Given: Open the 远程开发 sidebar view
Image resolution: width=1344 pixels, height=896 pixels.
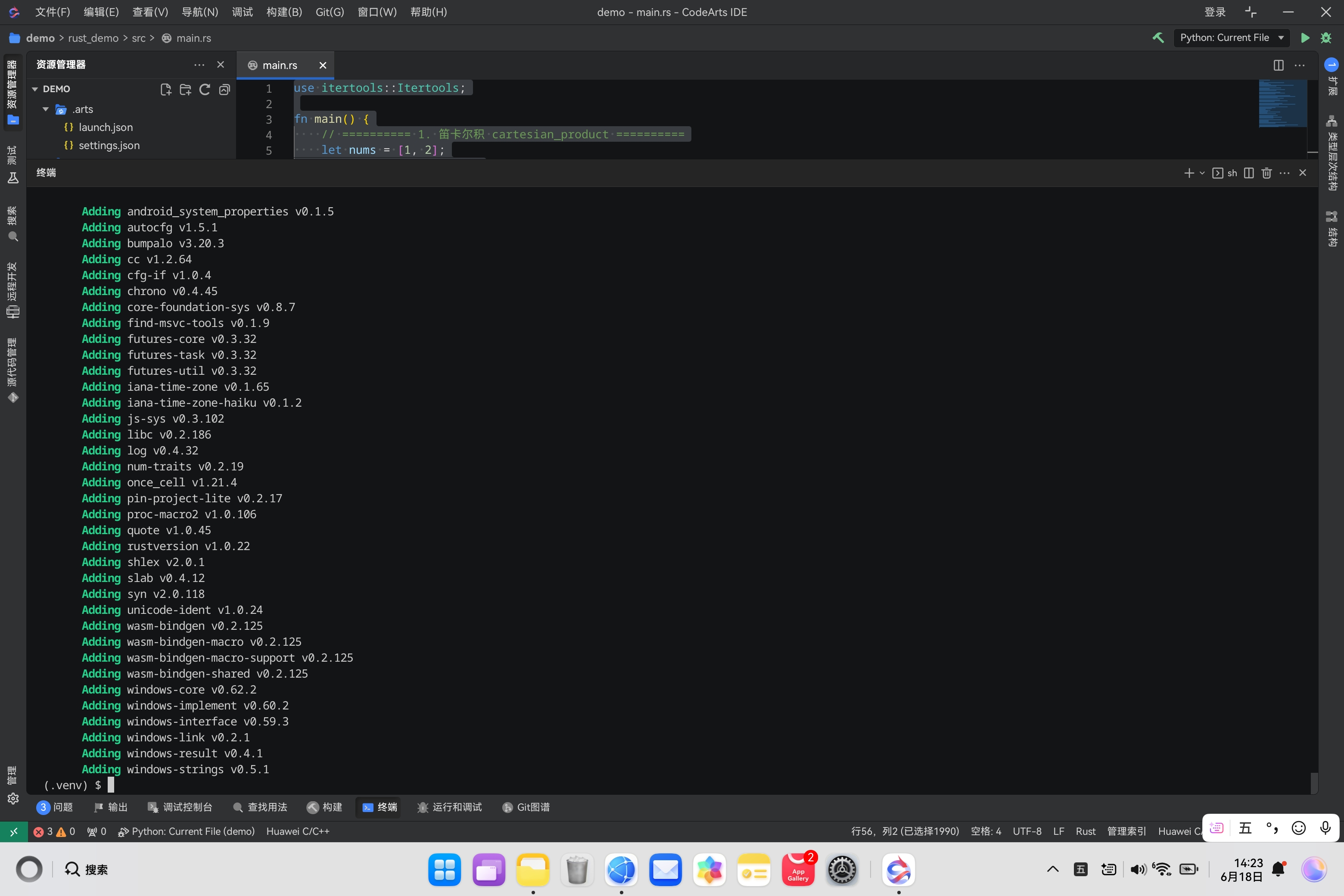Looking at the screenshot, I should pos(12,290).
